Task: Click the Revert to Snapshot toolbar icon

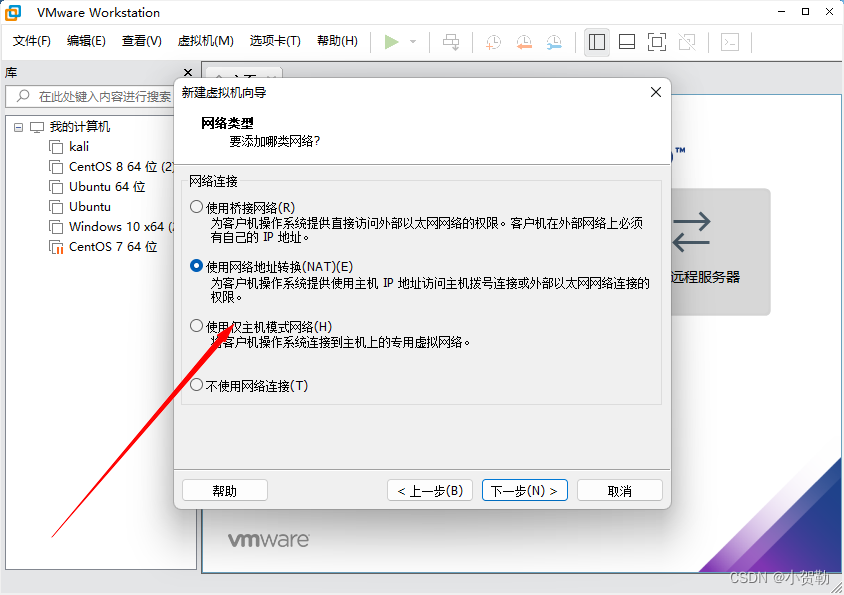Action: (524, 42)
